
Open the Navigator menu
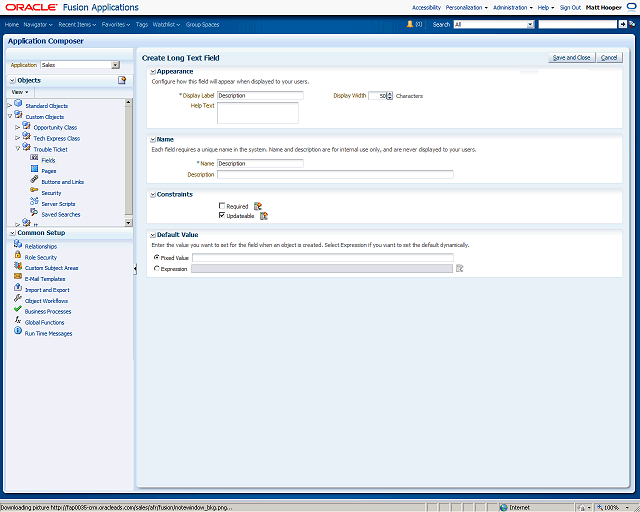(x=38, y=24)
